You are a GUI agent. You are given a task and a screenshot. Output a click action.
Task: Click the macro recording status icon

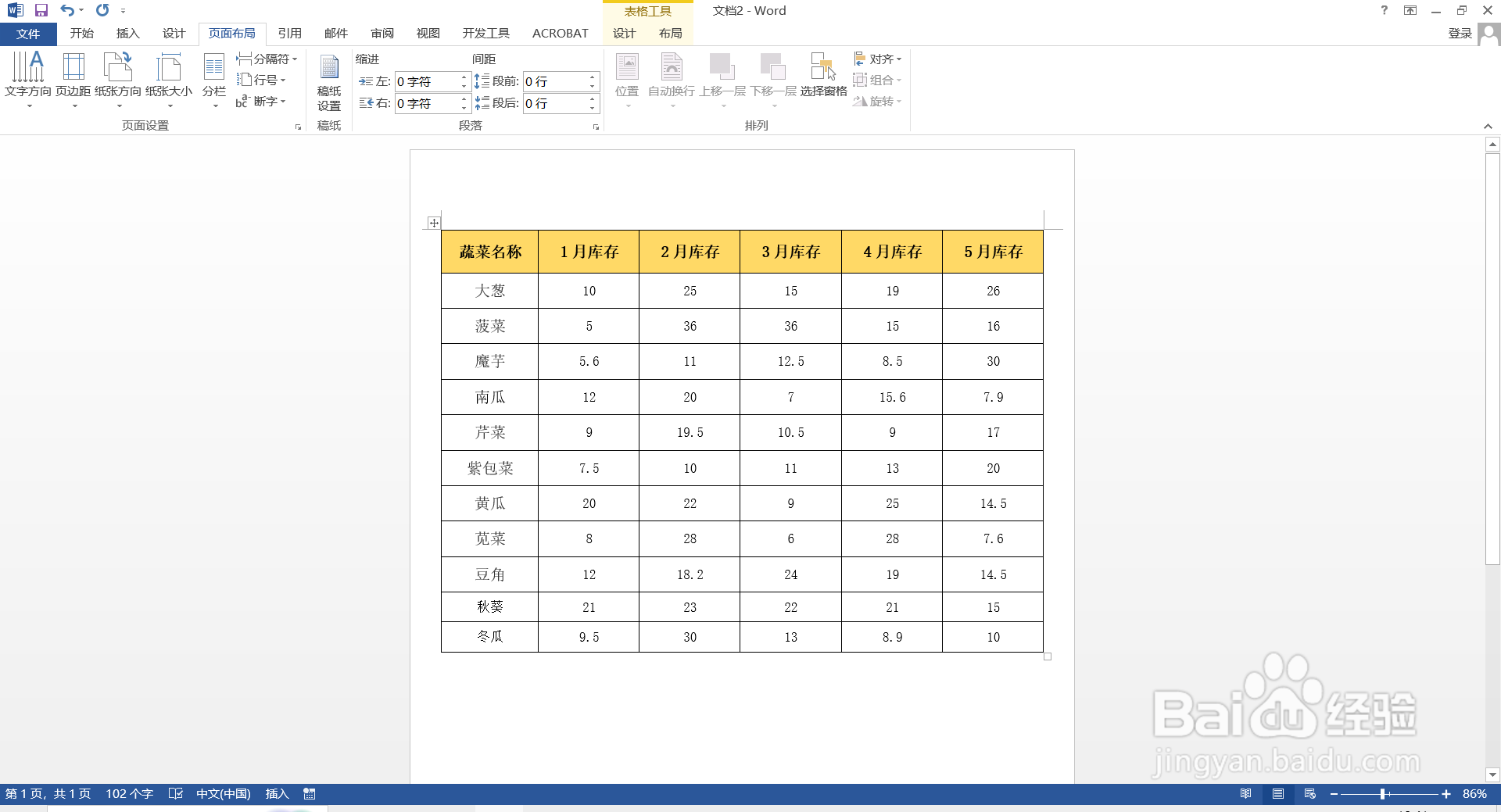(x=310, y=794)
